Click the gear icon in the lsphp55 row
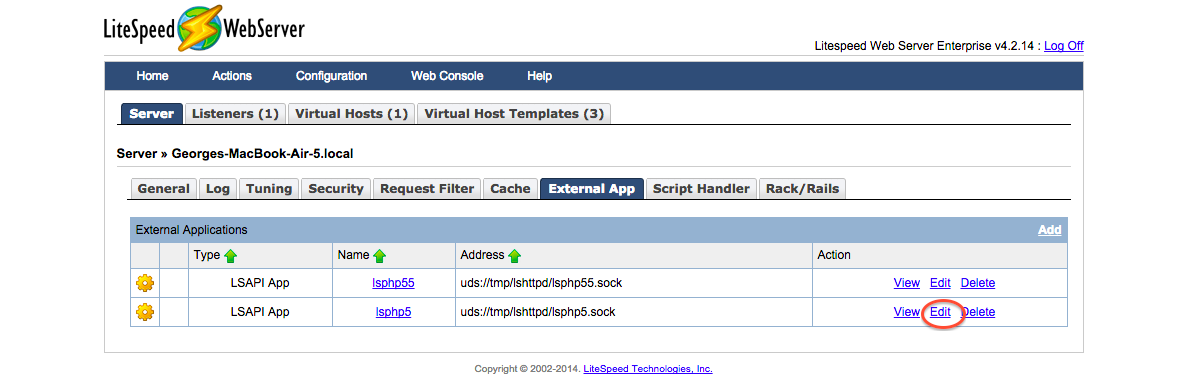This screenshot has height=388, width=1192. (144, 283)
